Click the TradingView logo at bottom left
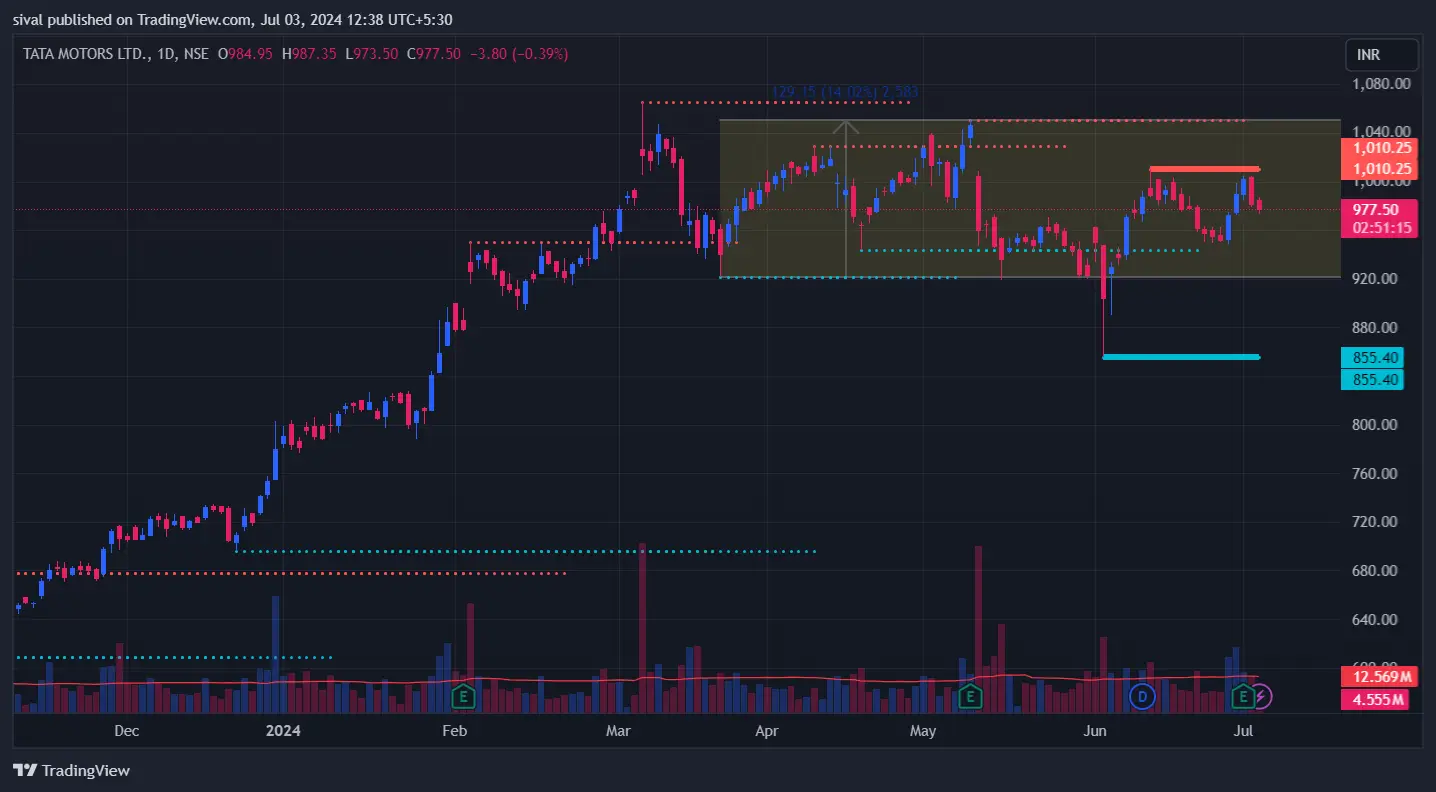This screenshot has width=1436, height=792. (x=72, y=770)
